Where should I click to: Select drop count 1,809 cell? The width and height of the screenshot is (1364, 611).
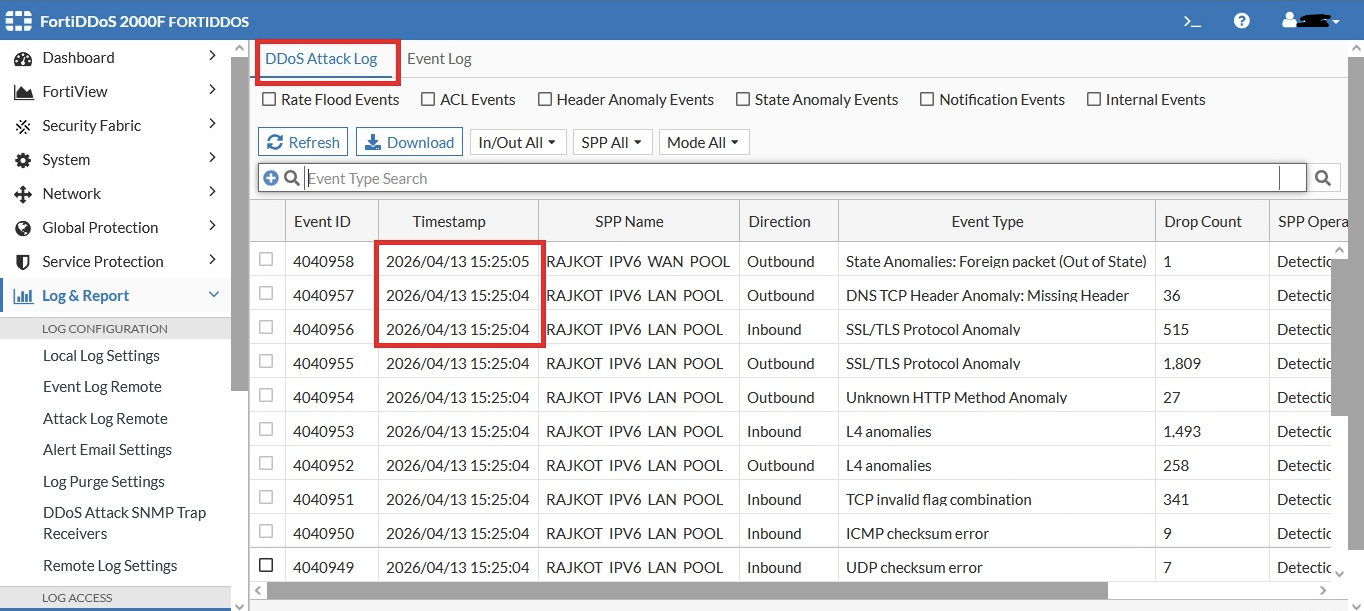[x=1183, y=363]
